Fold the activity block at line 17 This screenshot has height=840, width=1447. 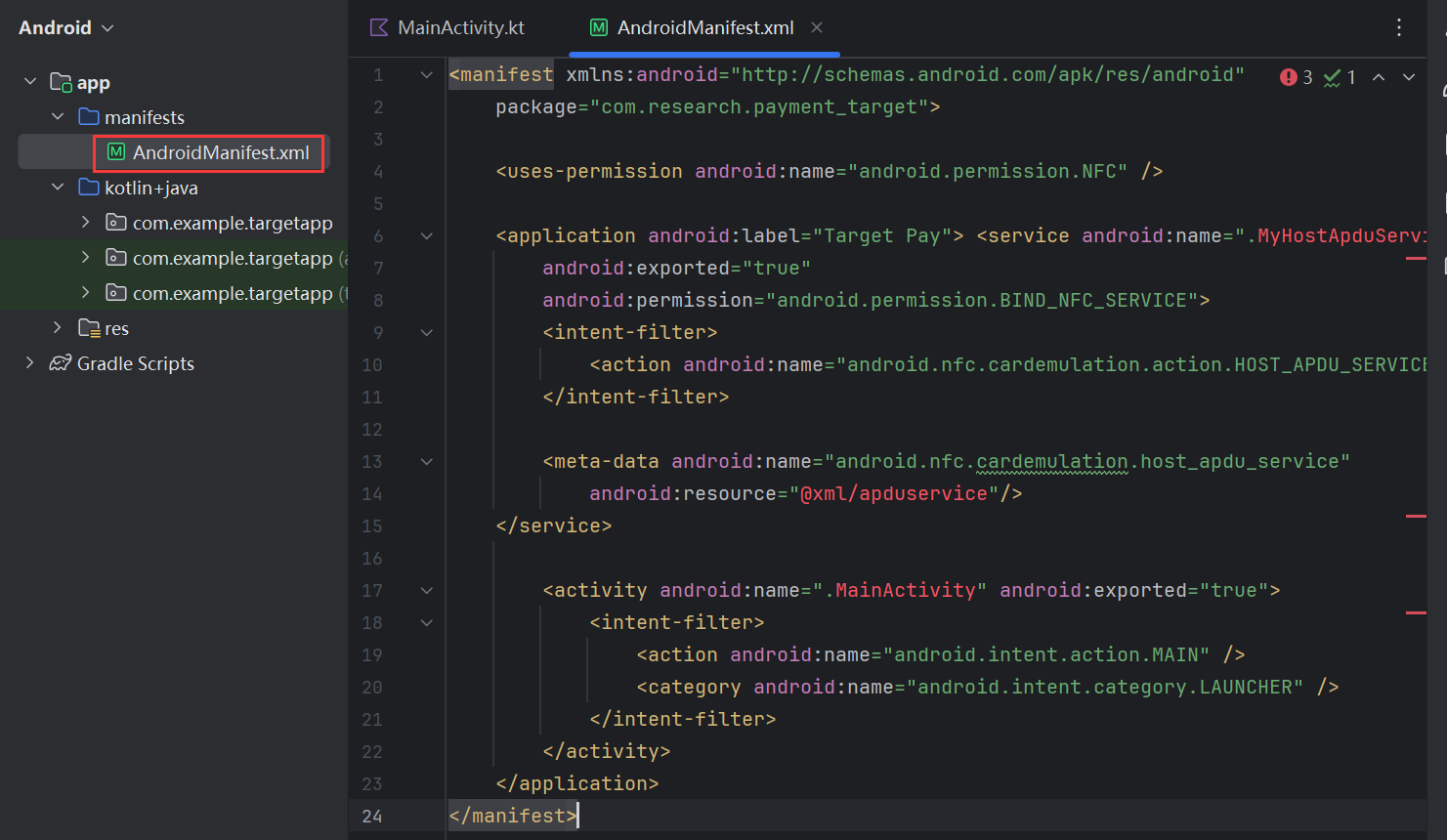427,591
